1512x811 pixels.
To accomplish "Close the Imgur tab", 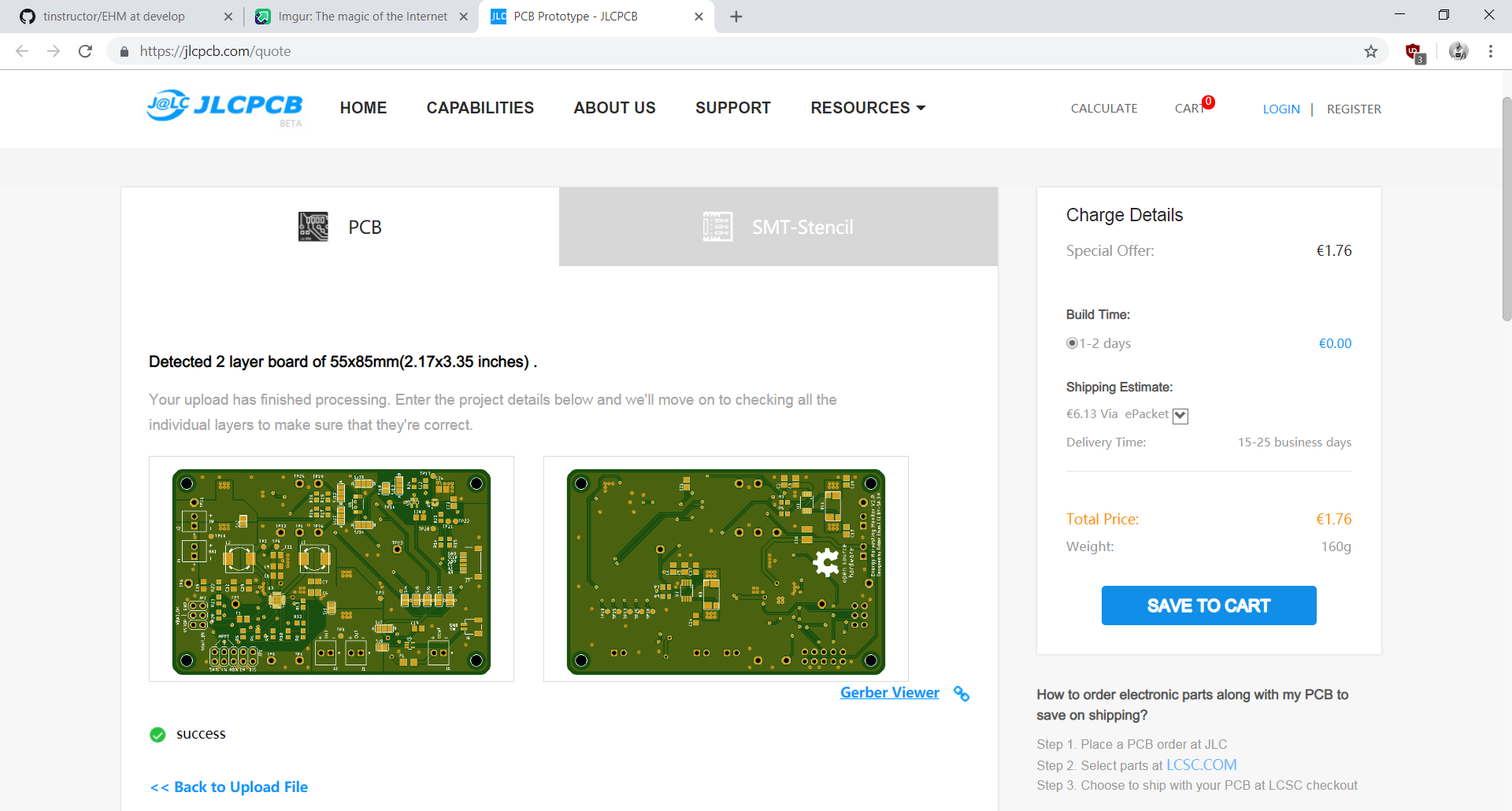I will click(464, 17).
